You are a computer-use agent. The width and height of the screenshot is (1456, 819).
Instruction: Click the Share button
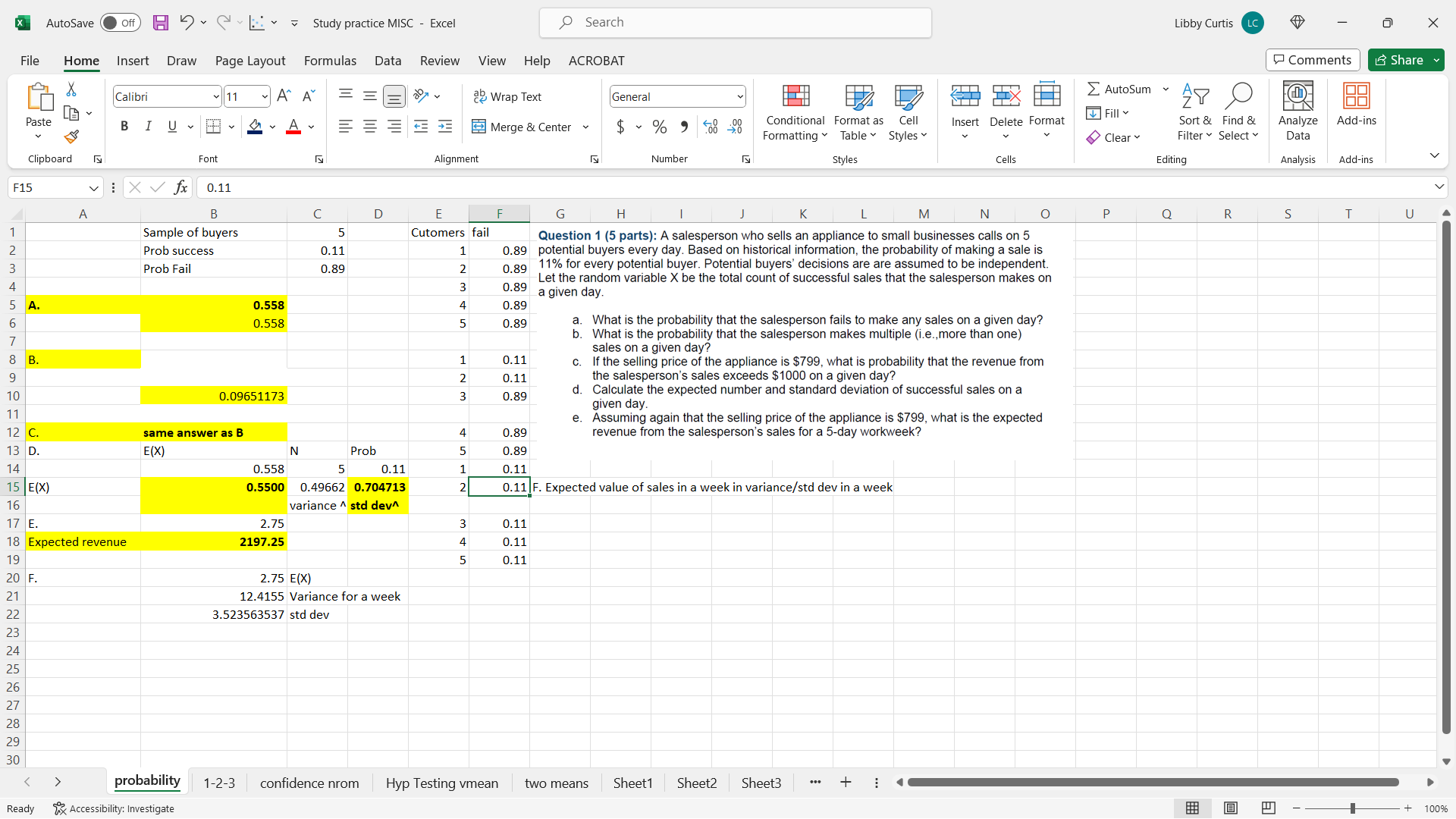point(1399,60)
